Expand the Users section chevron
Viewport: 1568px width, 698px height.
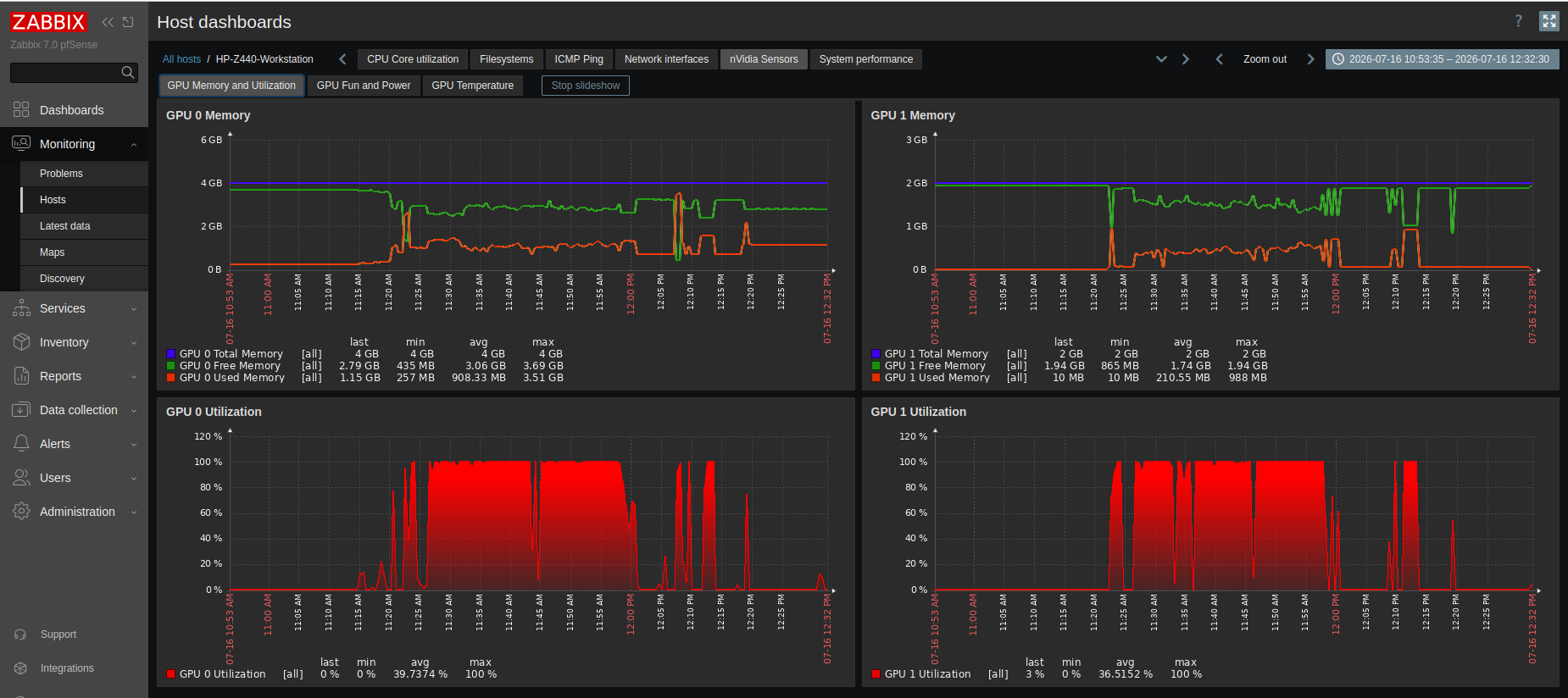(x=134, y=479)
